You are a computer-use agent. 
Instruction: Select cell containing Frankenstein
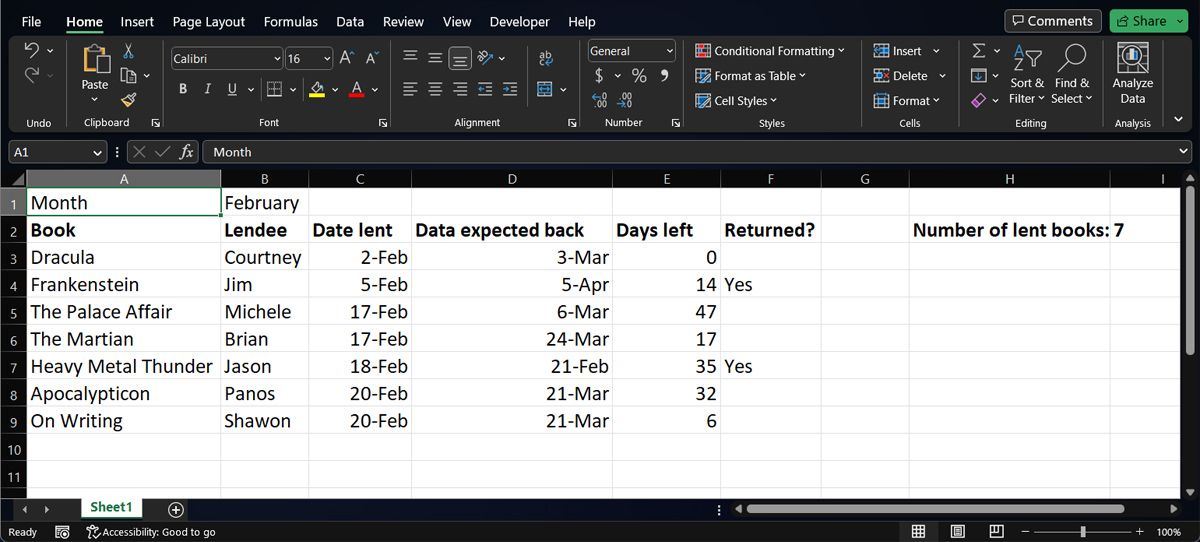123,284
